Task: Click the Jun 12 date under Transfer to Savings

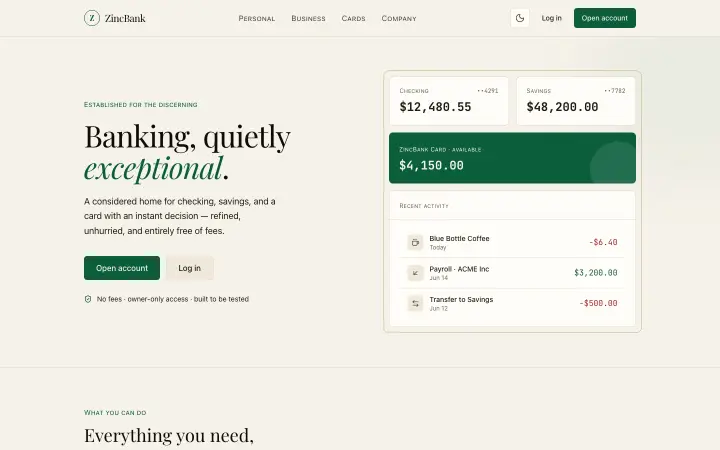Action: (x=439, y=309)
